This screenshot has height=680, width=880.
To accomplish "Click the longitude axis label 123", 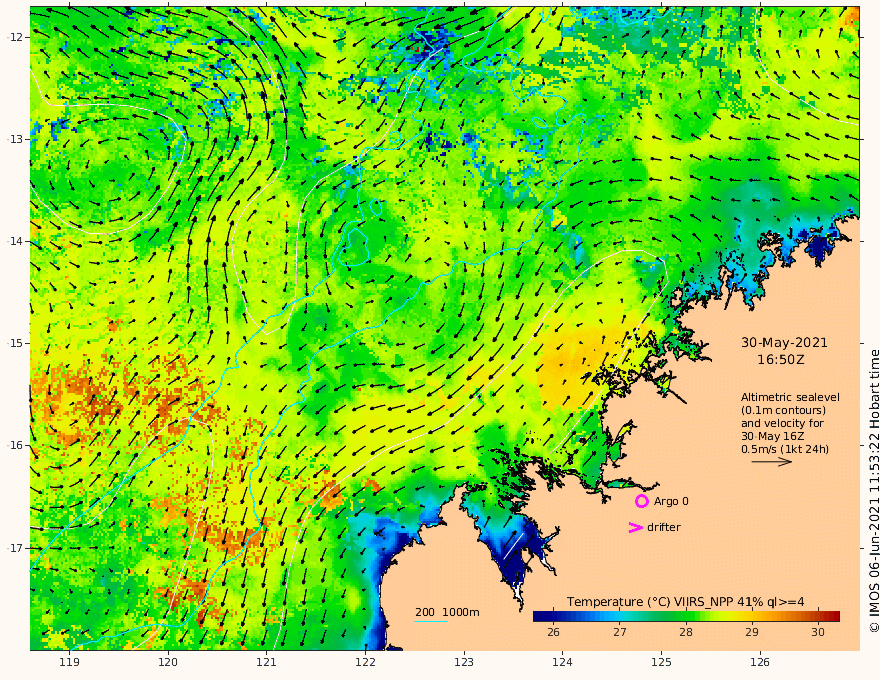I will coord(464,662).
